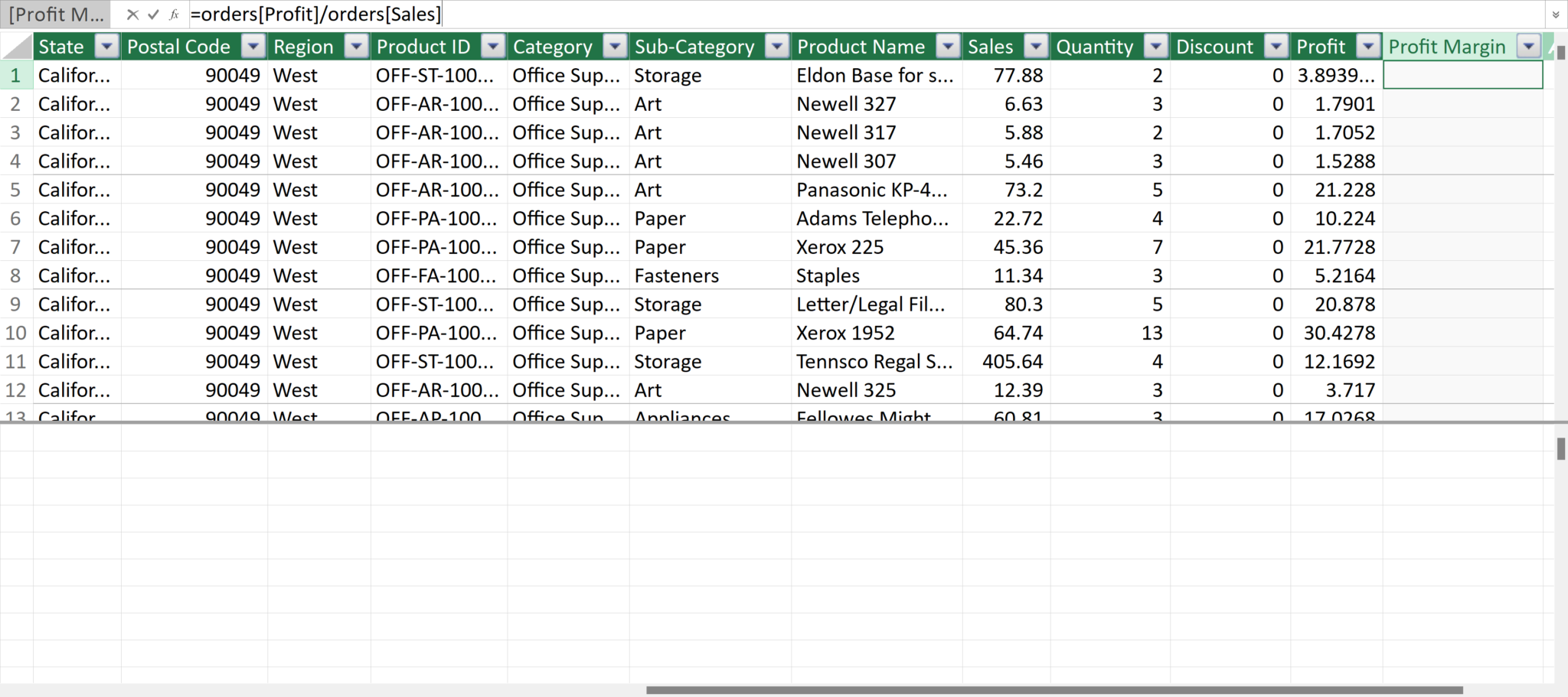Open the Discount column filter arrow
This screenshot has width=1568, height=697.
pos(1276,47)
